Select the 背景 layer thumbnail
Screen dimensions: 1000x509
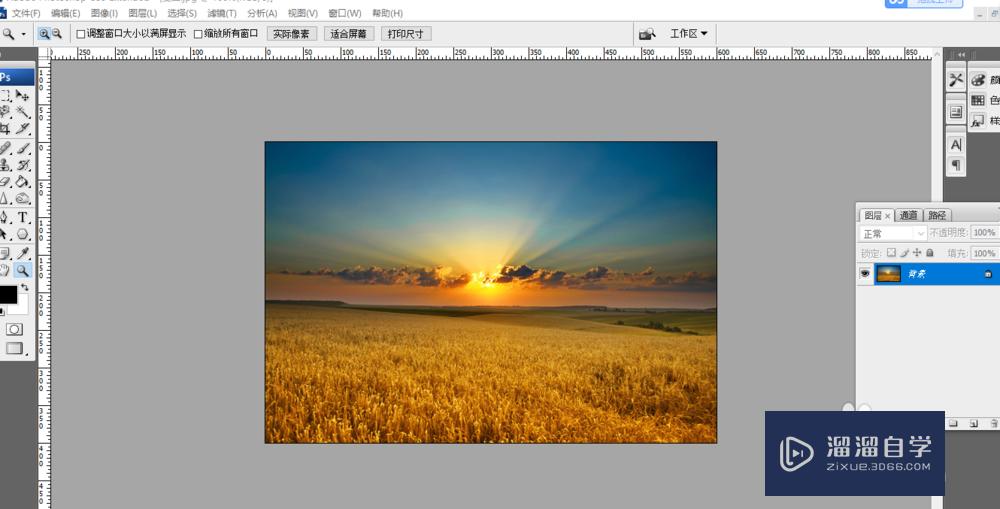(x=888, y=274)
